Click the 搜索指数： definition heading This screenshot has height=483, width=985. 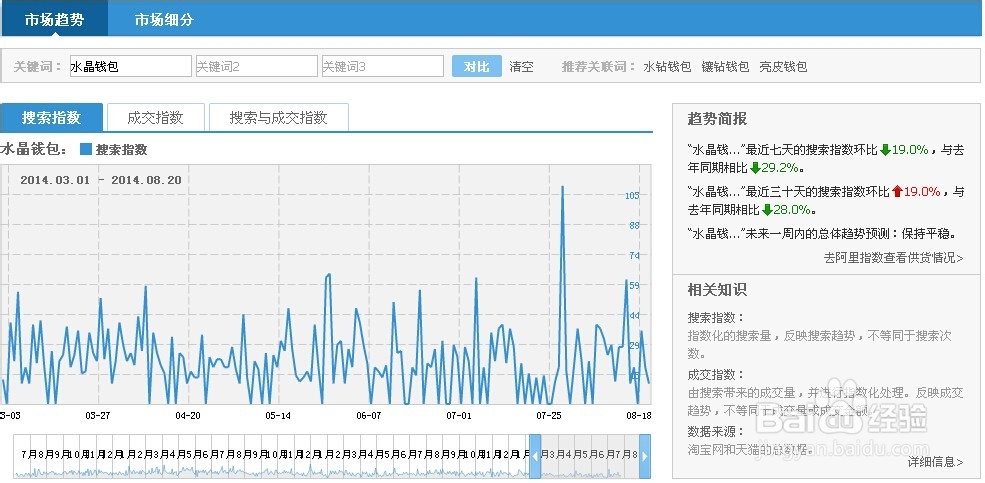click(716, 318)
